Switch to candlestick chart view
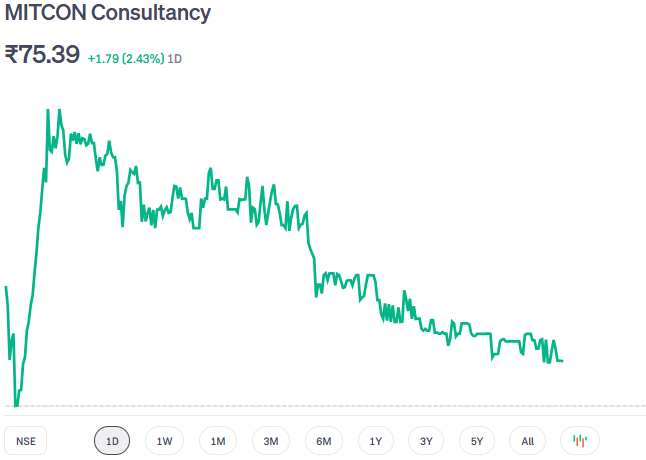 point(580,440)
